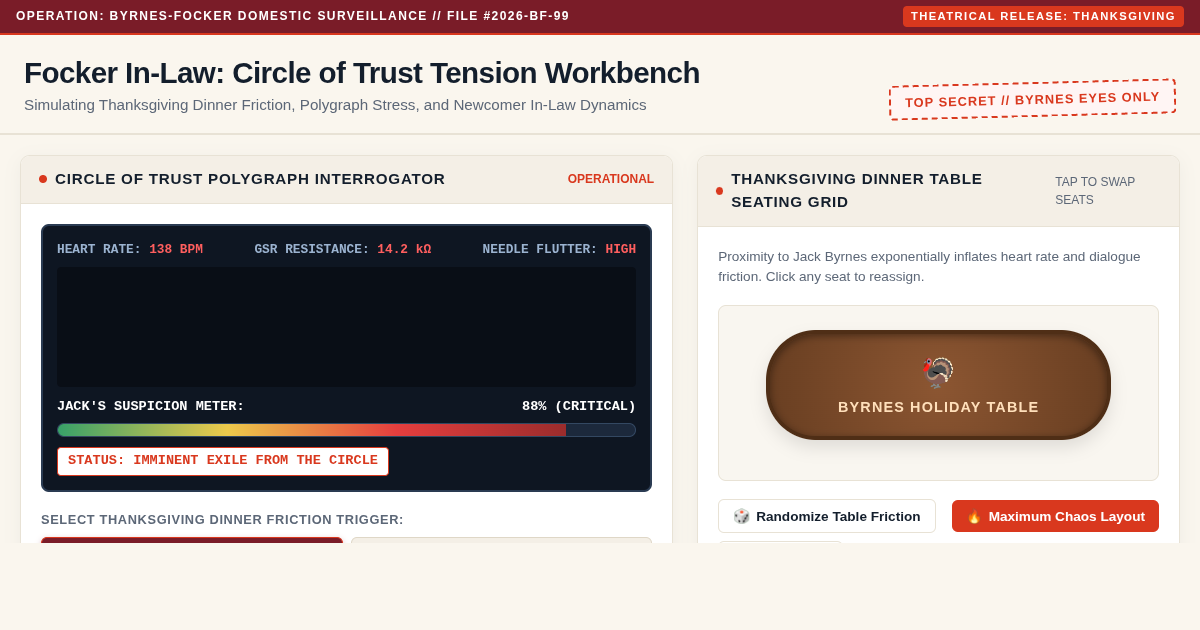Click Jack's suspicion meter progress bar
Viewport: 1200px width, 630px height.
tap(346, 430)
